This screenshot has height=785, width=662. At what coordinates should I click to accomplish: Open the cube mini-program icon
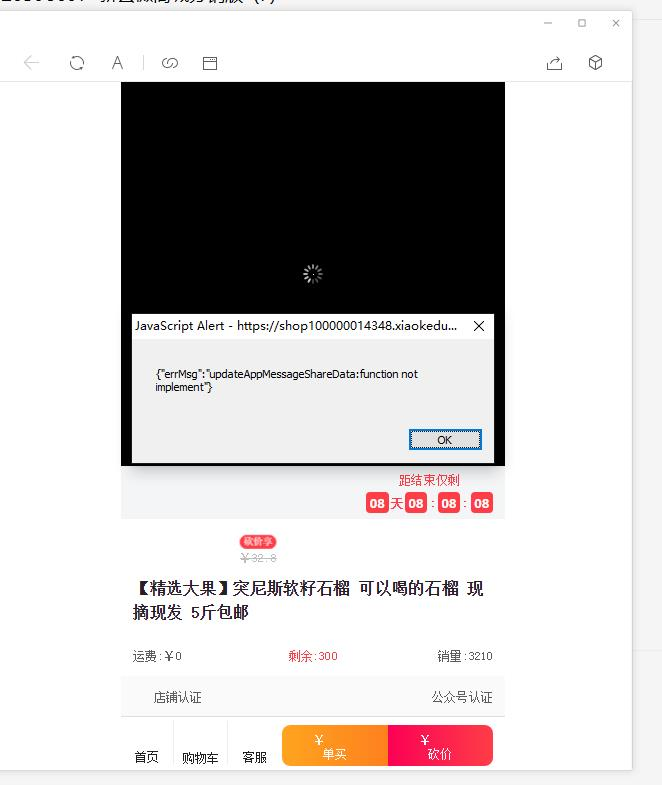595,63
